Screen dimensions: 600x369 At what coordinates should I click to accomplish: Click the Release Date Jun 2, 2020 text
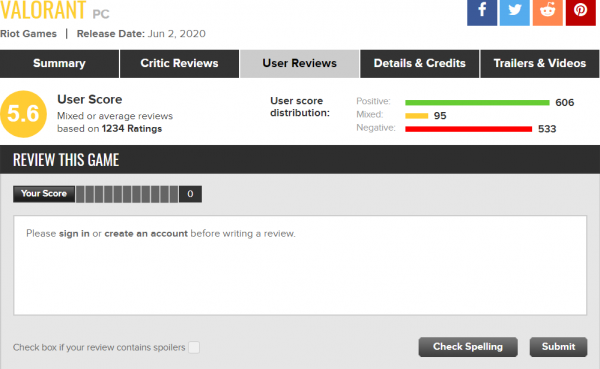pyautogui.click(x=141, y=34)
